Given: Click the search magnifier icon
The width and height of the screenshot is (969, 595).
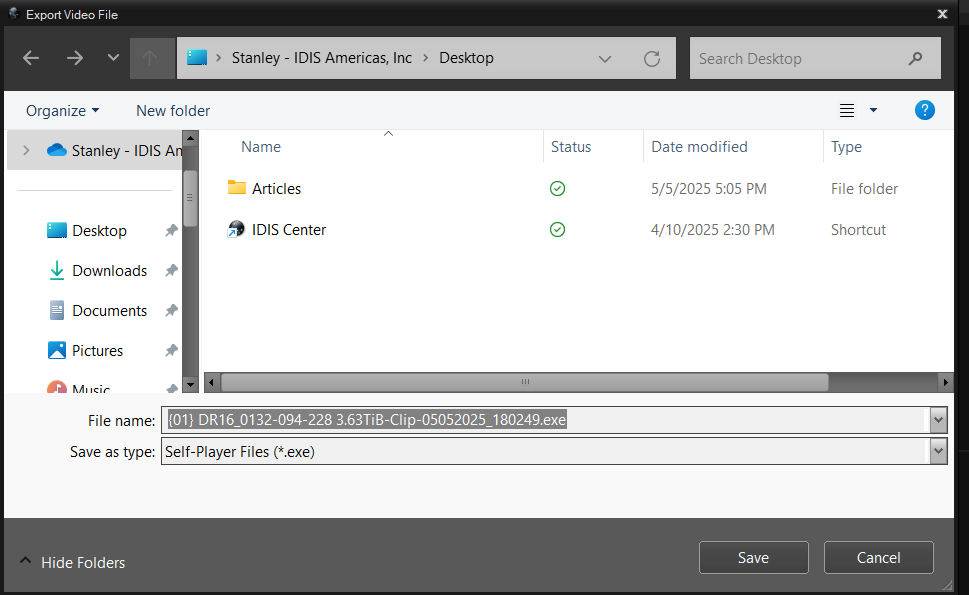Looking at the screenshot, I should pos(915,59).
